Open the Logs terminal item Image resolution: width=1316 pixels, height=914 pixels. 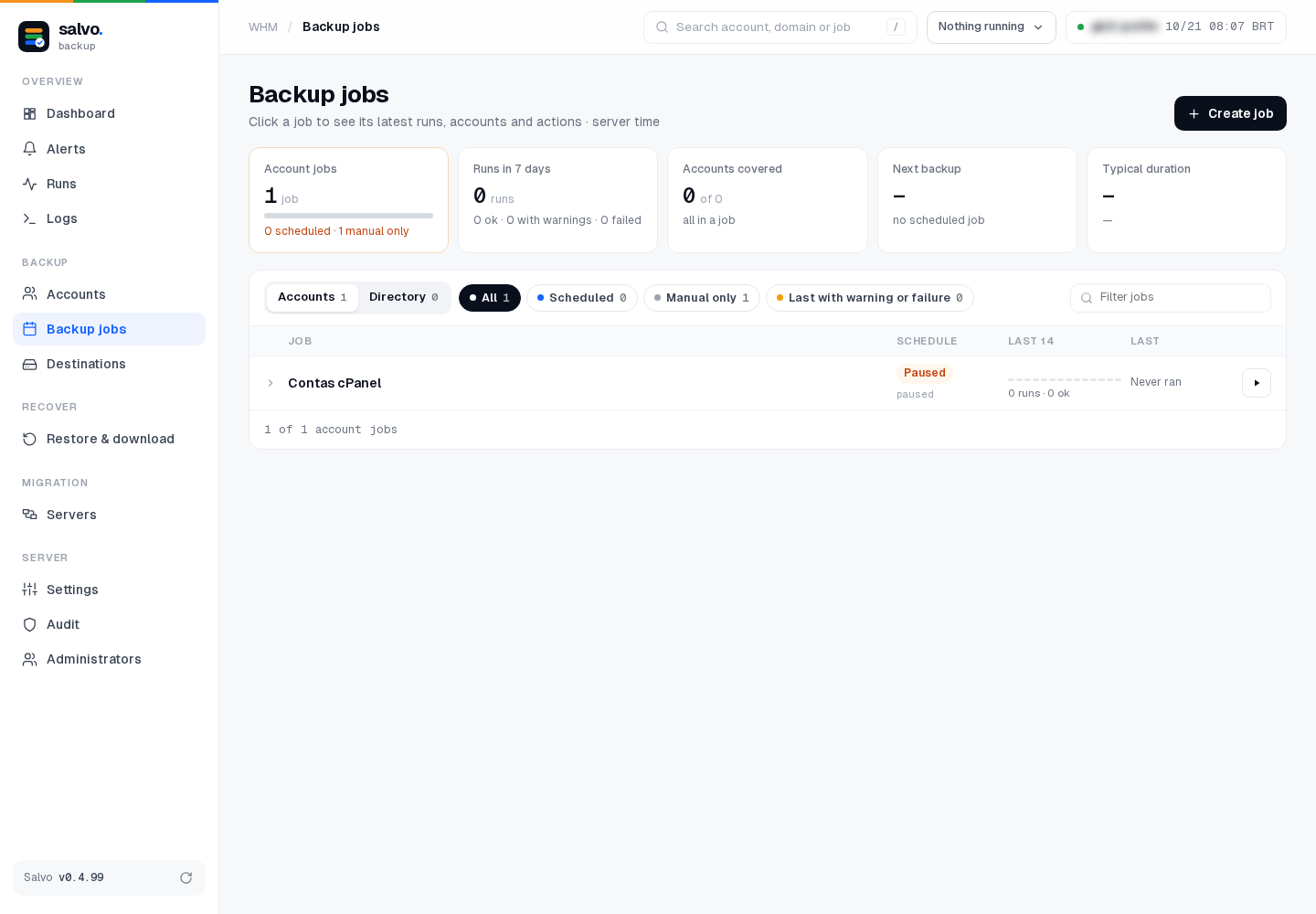[x=109, y=218]
